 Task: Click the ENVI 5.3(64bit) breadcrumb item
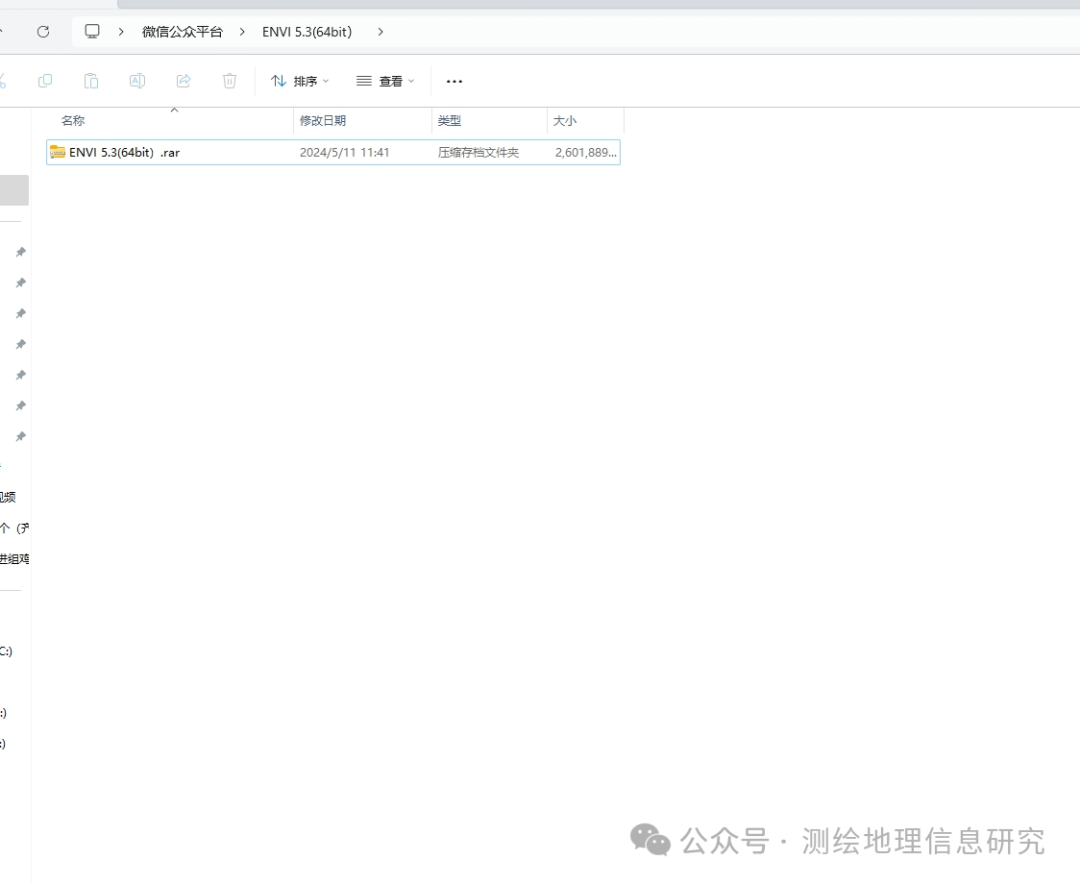point(307,31)
